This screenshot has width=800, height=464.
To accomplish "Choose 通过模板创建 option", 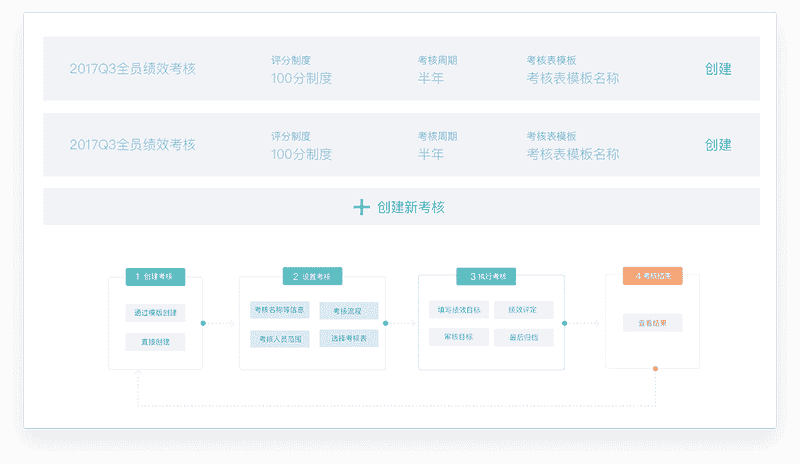I will pos(155,312).
